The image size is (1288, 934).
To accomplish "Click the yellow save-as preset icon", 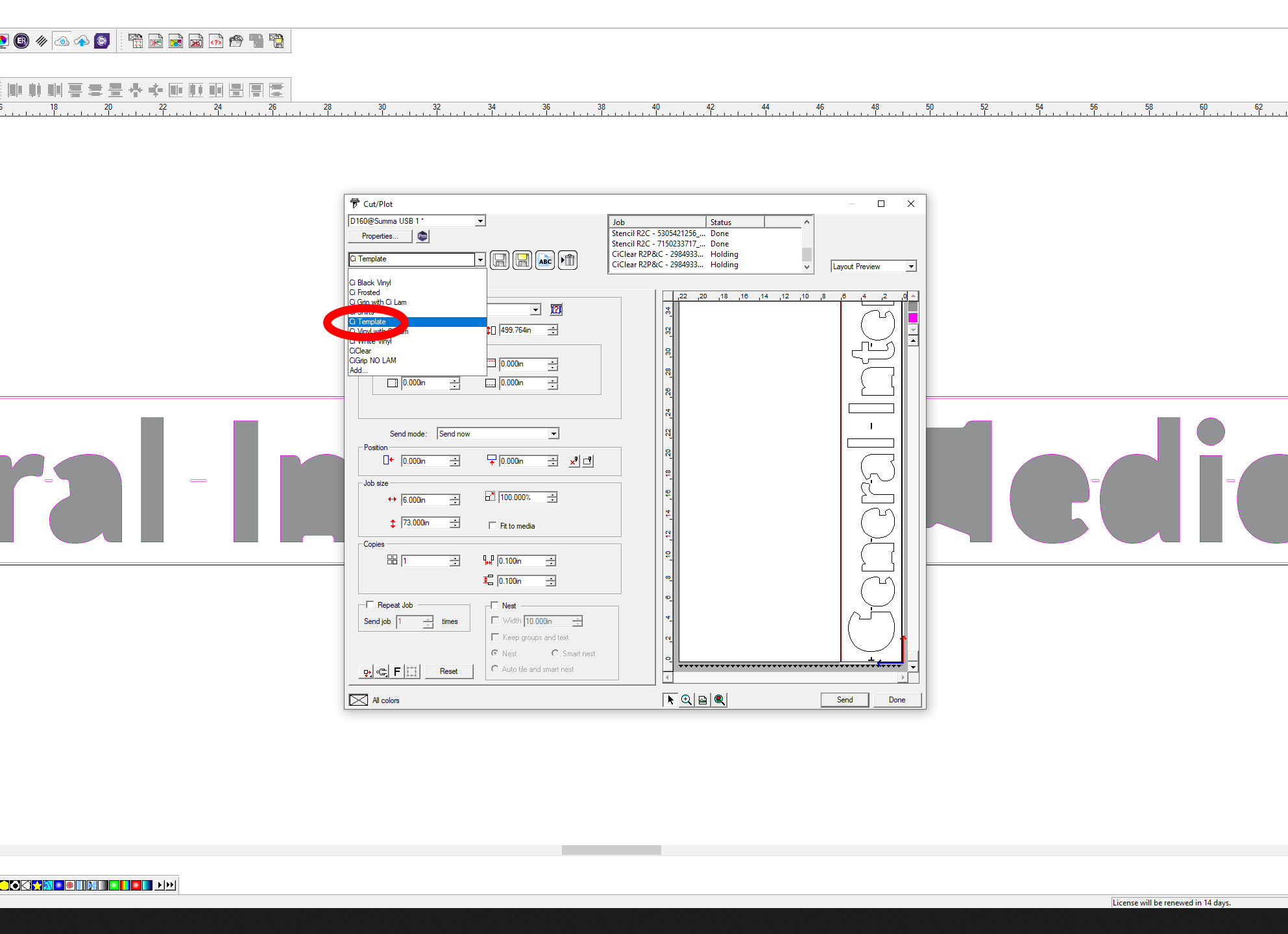I will (x=522, y=260).
